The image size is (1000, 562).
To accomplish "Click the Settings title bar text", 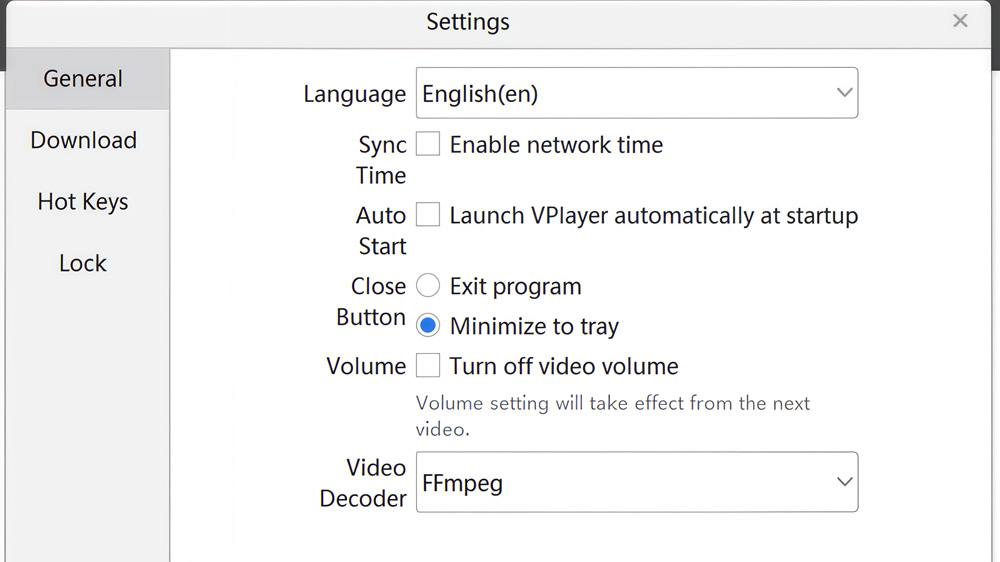I will [x=468, y=21].
